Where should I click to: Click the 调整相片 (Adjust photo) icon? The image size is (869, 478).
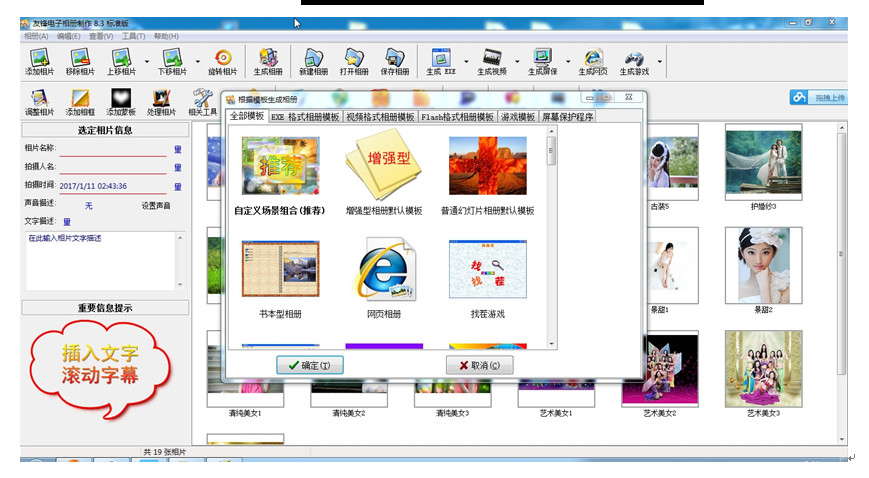click(39, 102)
